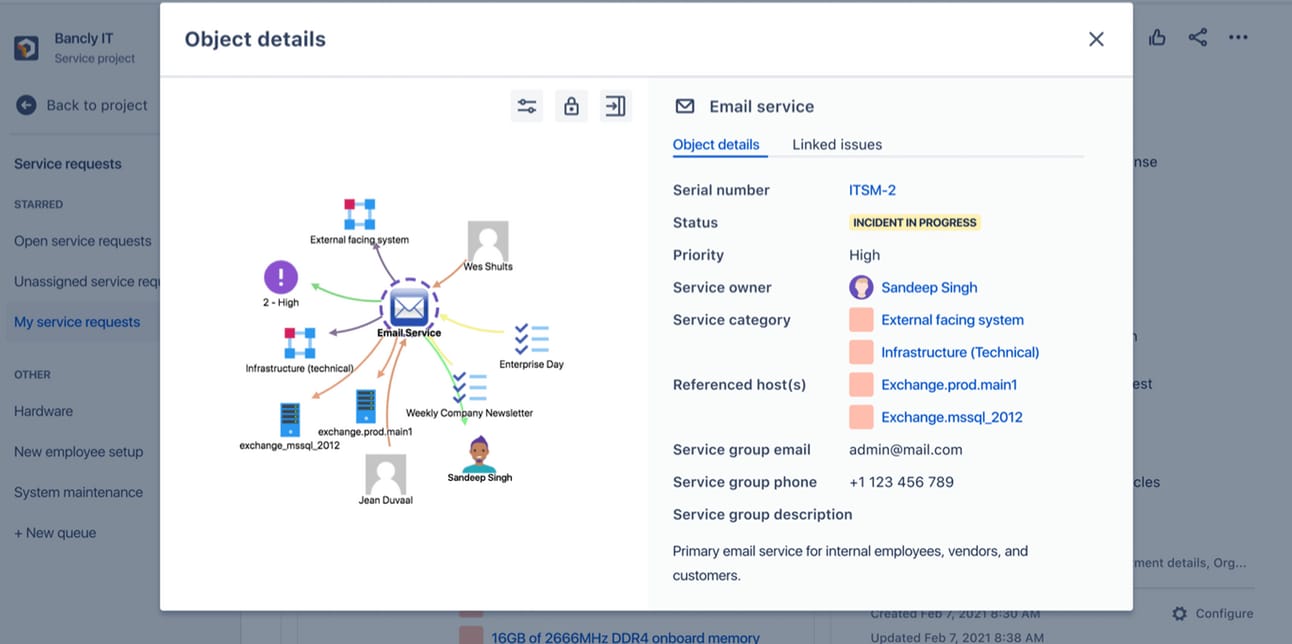Click the INCIDENT IN PROGRESS status badge

click(915, 223)
